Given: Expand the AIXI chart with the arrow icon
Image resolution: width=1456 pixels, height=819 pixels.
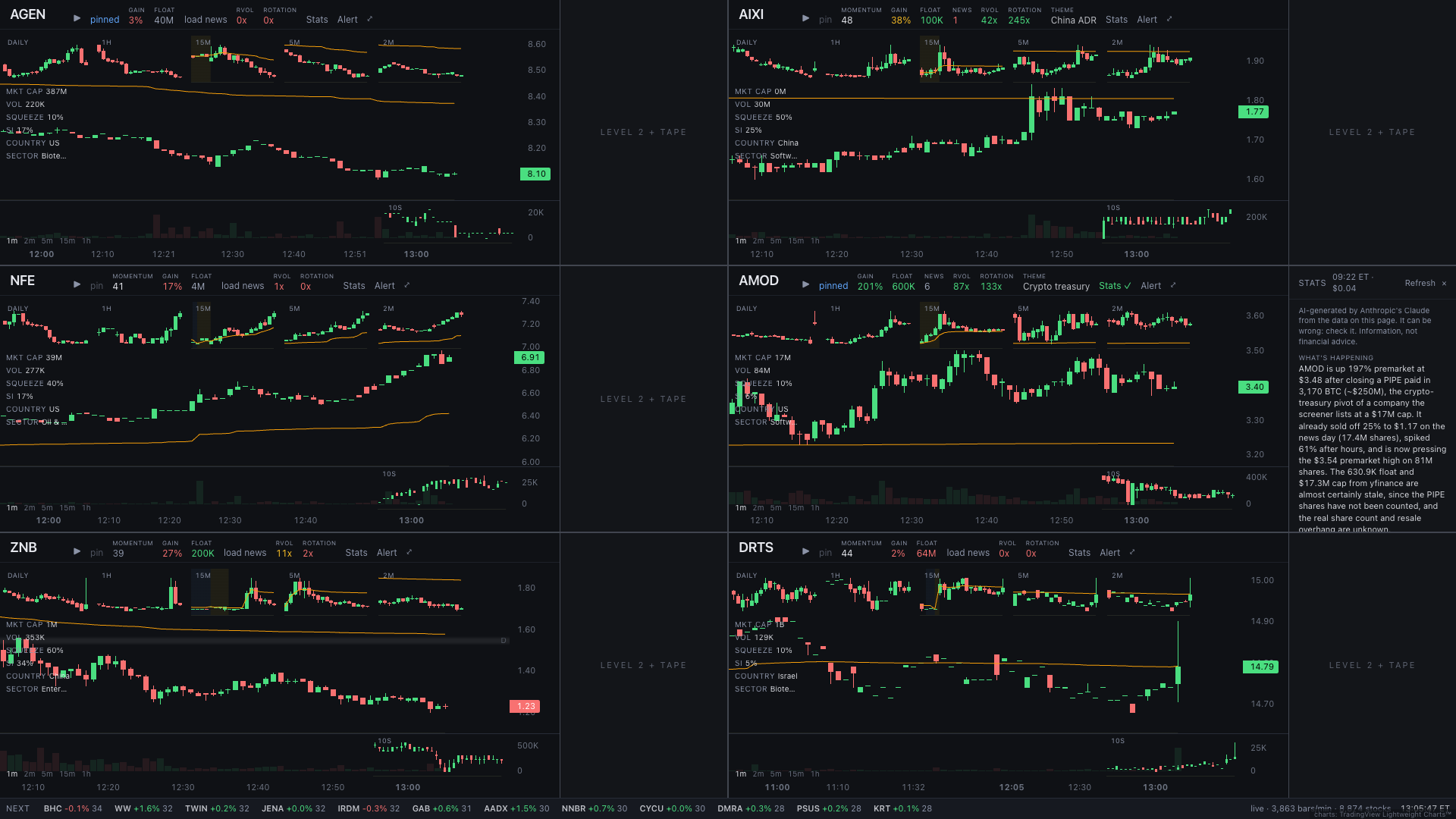Looking at the screenshot, I should (x=1169, y=19).
